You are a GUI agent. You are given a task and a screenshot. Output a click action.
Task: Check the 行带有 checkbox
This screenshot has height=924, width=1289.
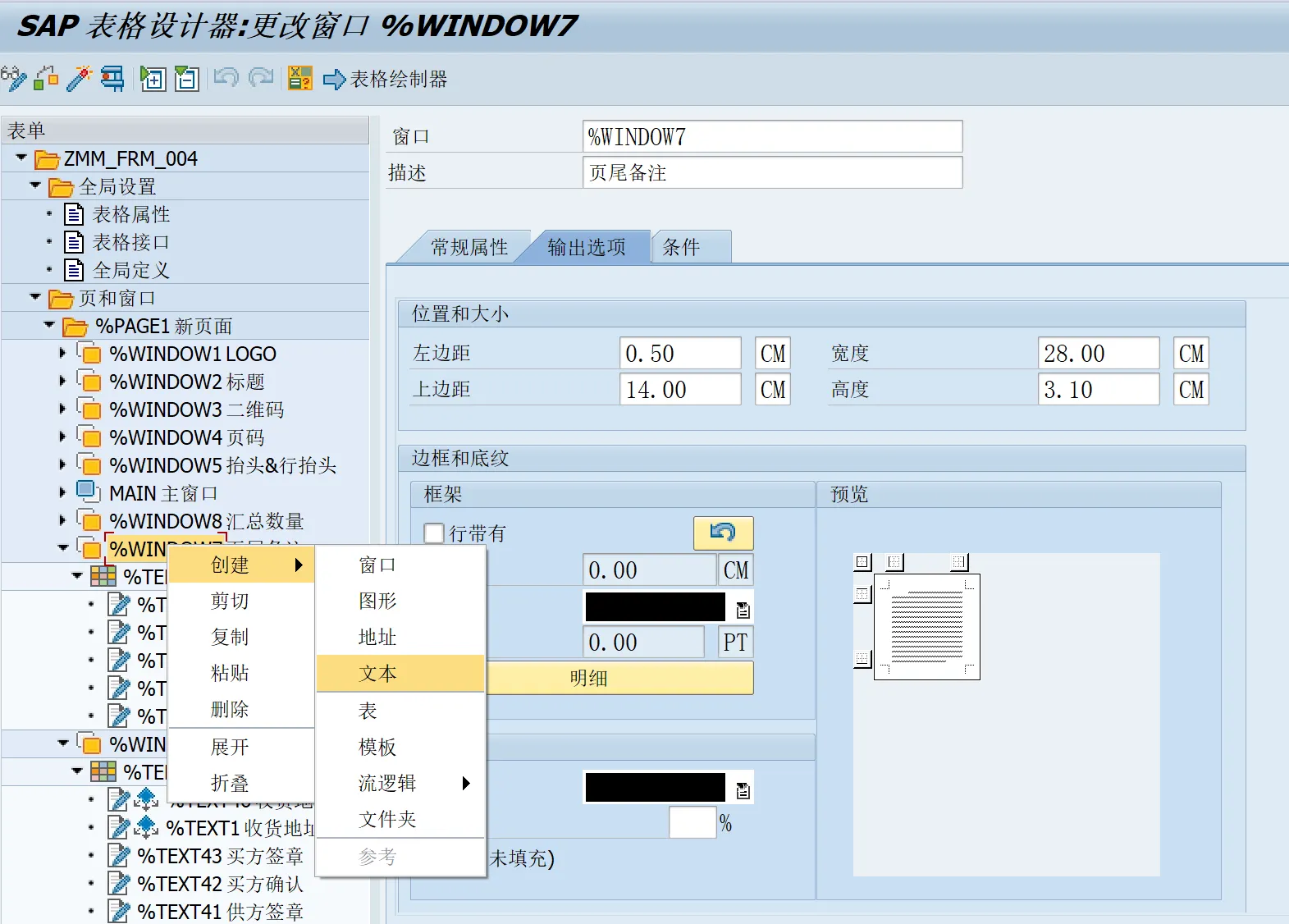(434, 533)
